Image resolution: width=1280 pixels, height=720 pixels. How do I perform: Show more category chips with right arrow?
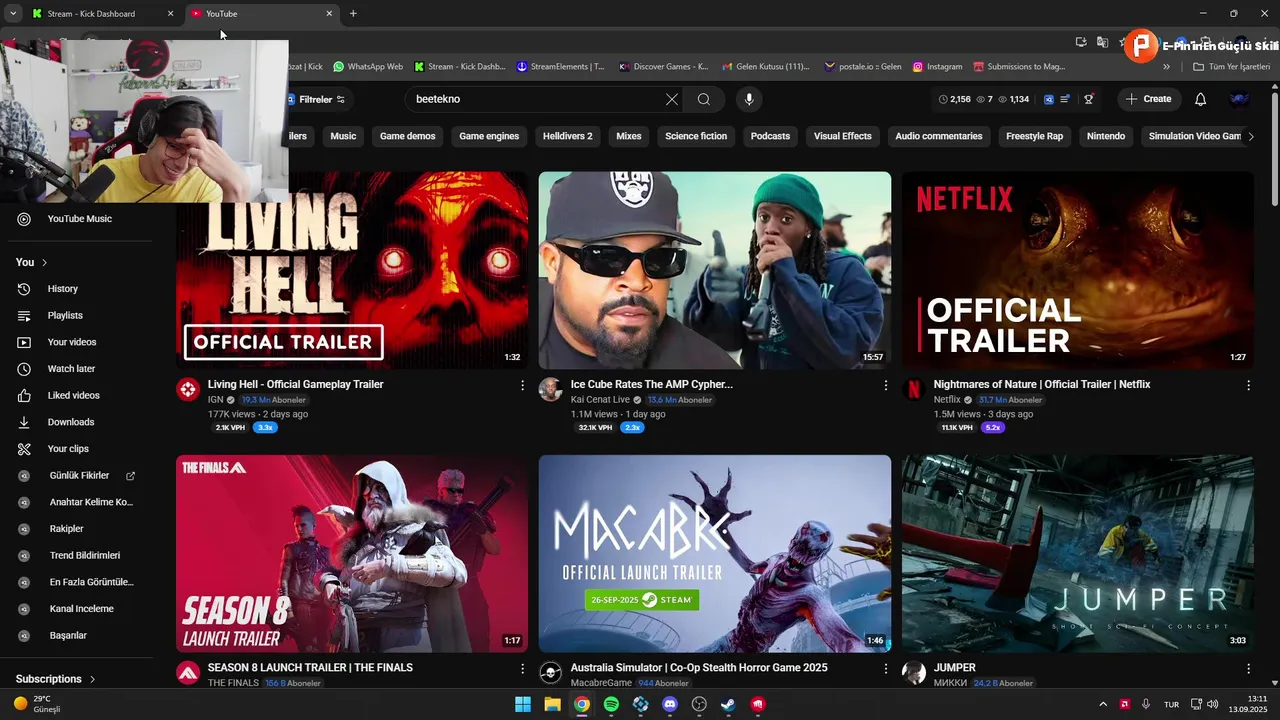(1250, 136)
